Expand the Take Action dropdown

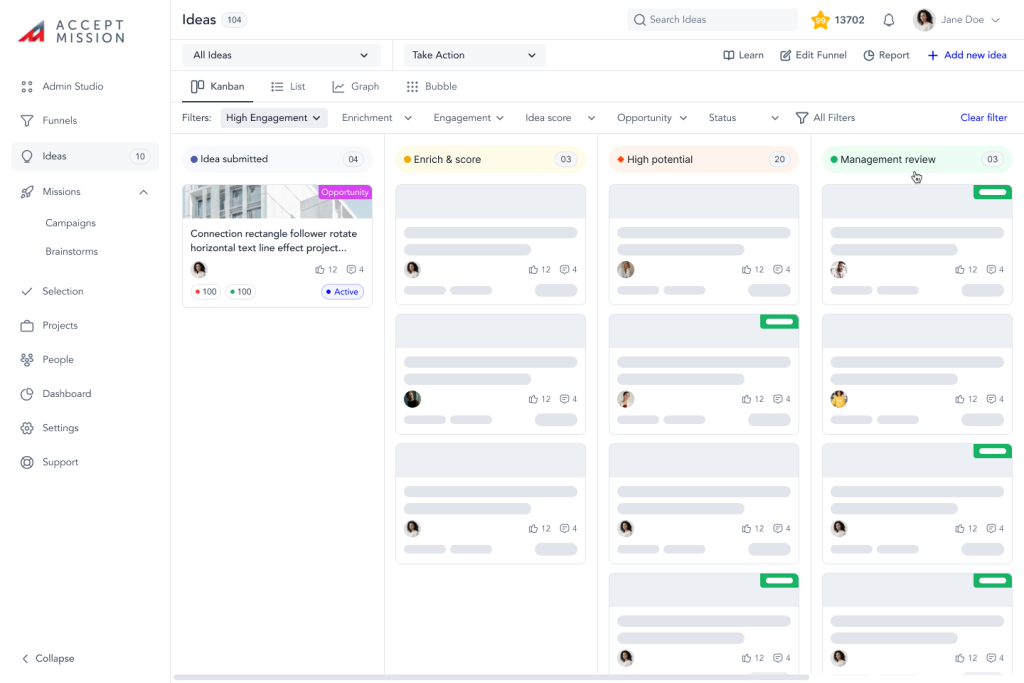click(474, 55)
